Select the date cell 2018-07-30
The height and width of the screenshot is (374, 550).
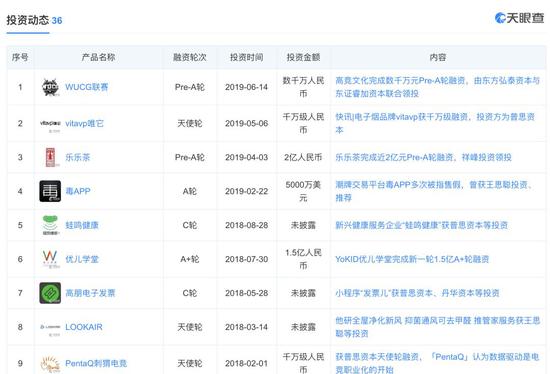coord(247,259)
